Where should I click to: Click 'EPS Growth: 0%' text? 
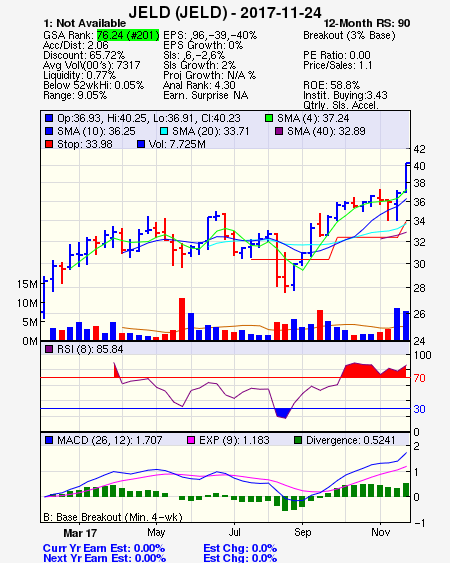coord(203,45)
